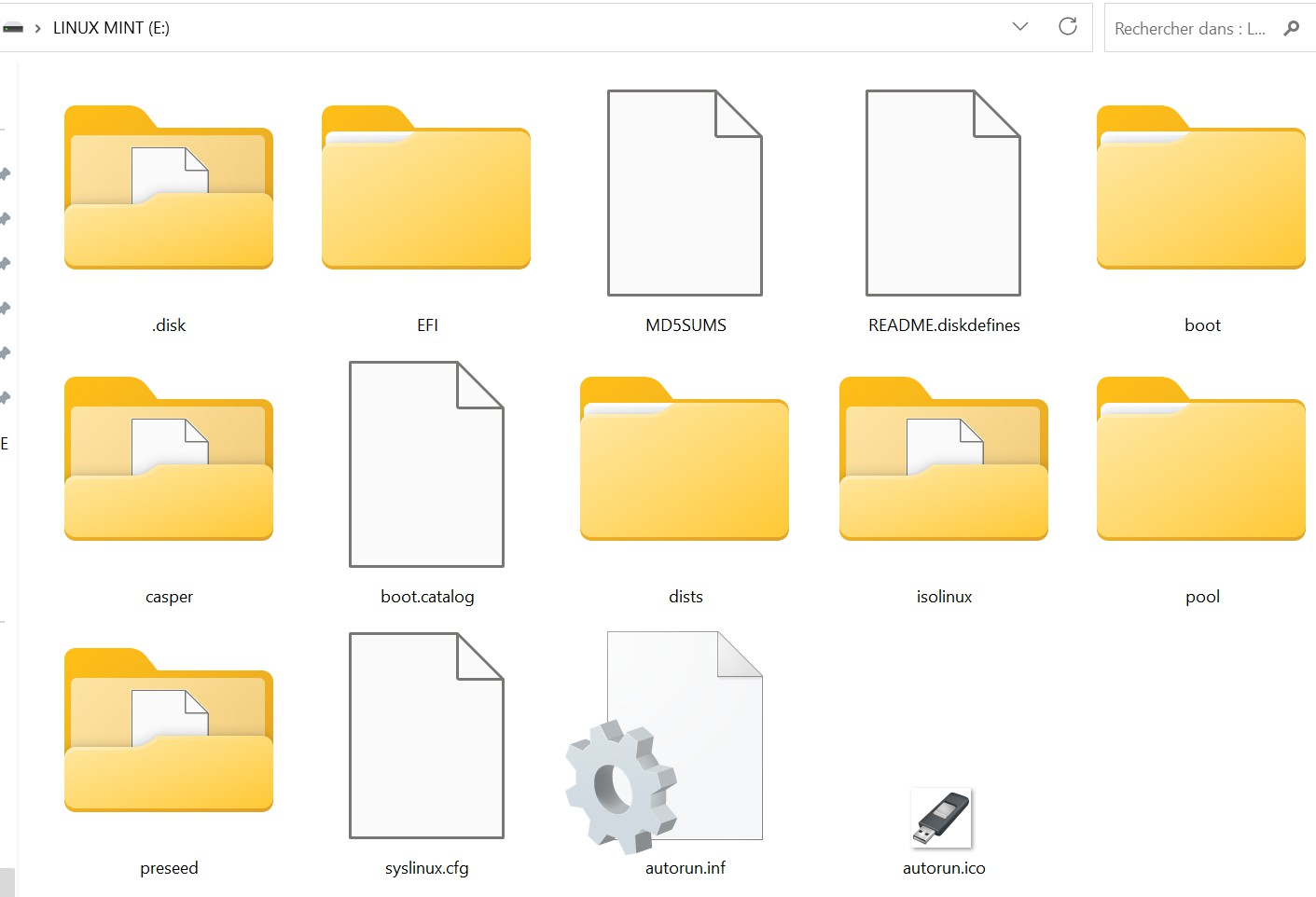
Task: Click the 'autorun.ico' file name label
Action: coord(944,868)
